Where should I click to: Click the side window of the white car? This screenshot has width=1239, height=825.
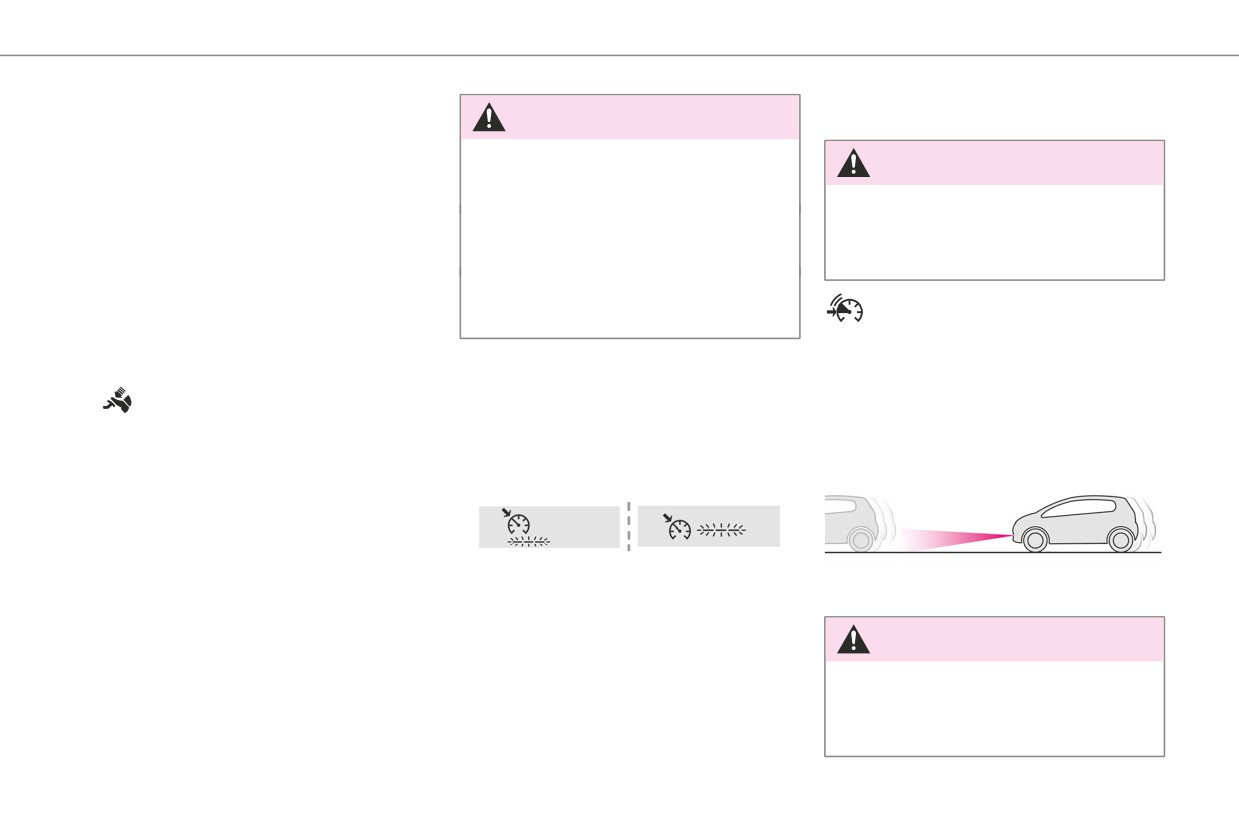point(1080,507)
